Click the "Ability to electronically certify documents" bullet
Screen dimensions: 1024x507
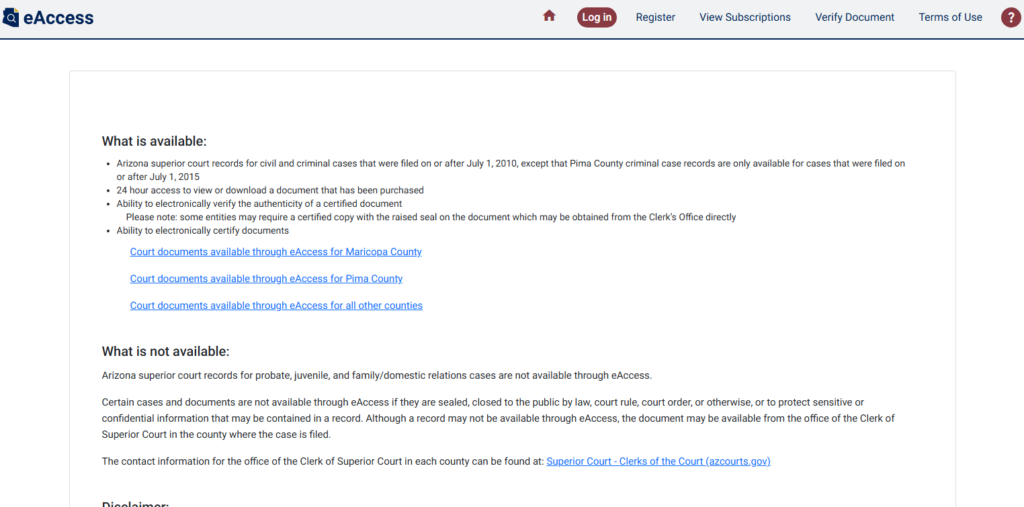tap(202, 231)
